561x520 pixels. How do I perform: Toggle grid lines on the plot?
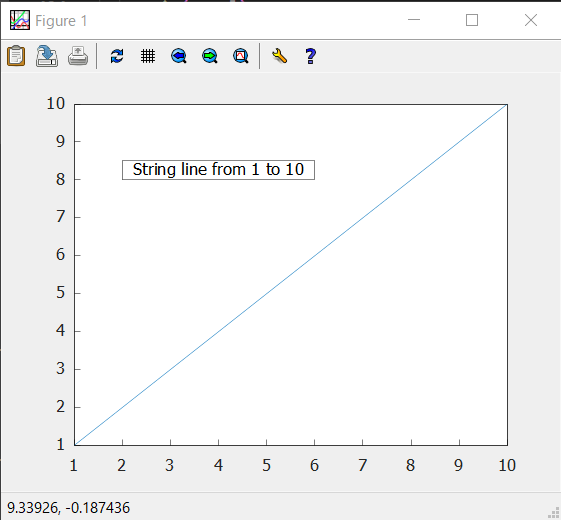click(148, 56)
